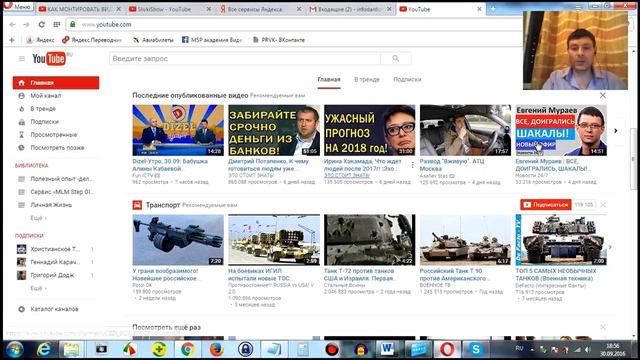
Task: Open the 'Евгений Мураев ШАКАЛЫ' thumbnail
Action: click(x=561, y=130)
